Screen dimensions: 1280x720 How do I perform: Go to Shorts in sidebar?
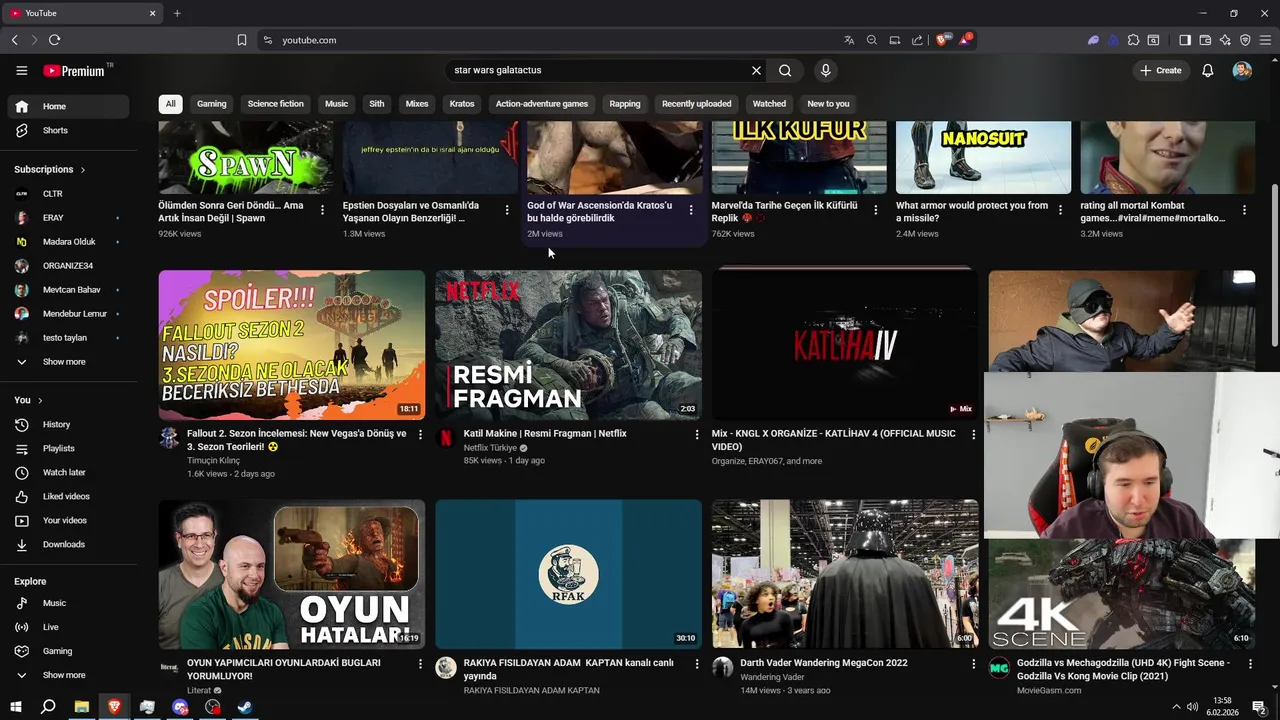tap(68, 130)
